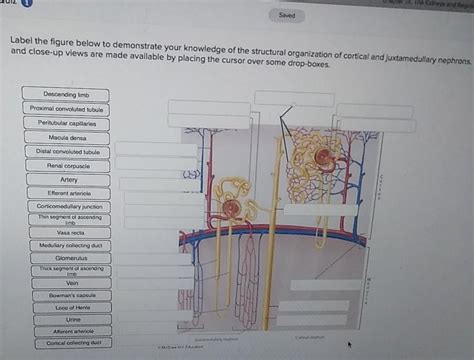Select the Descending limb label
Image resolution: width=474 pixels, height=360 pixels.
coord(66,94)
